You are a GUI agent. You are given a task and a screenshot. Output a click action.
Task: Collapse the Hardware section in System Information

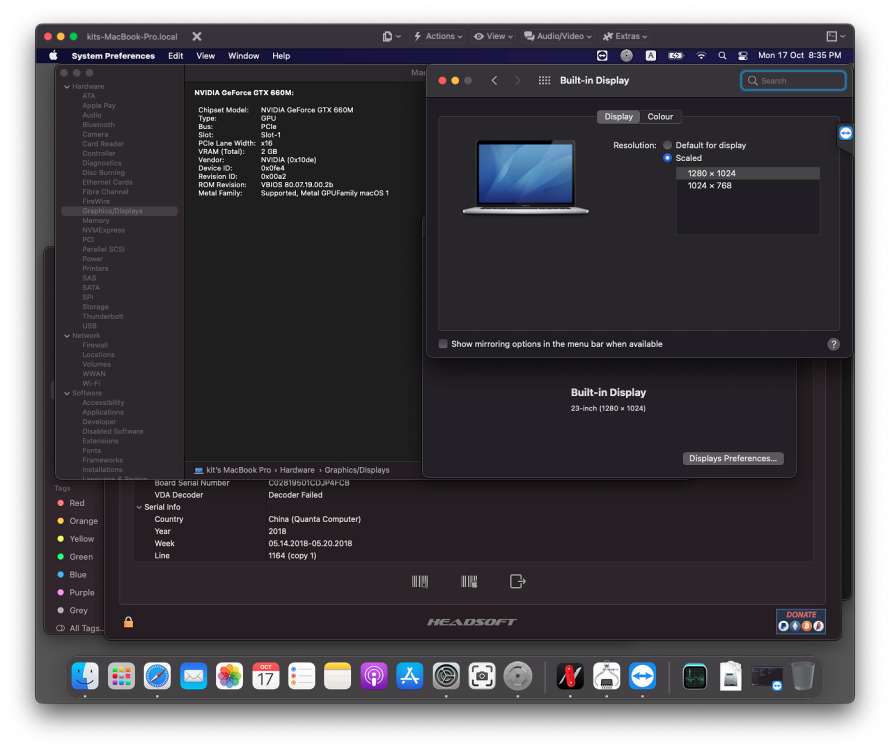coord(67,87)
